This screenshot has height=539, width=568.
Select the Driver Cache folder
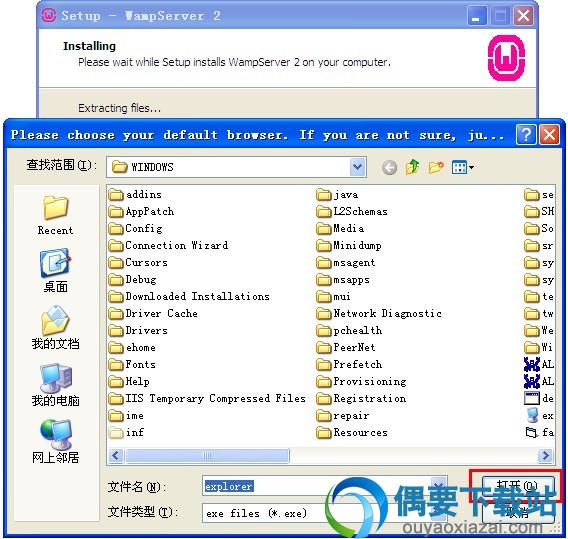pyautogui.click(x=153, y=314)
